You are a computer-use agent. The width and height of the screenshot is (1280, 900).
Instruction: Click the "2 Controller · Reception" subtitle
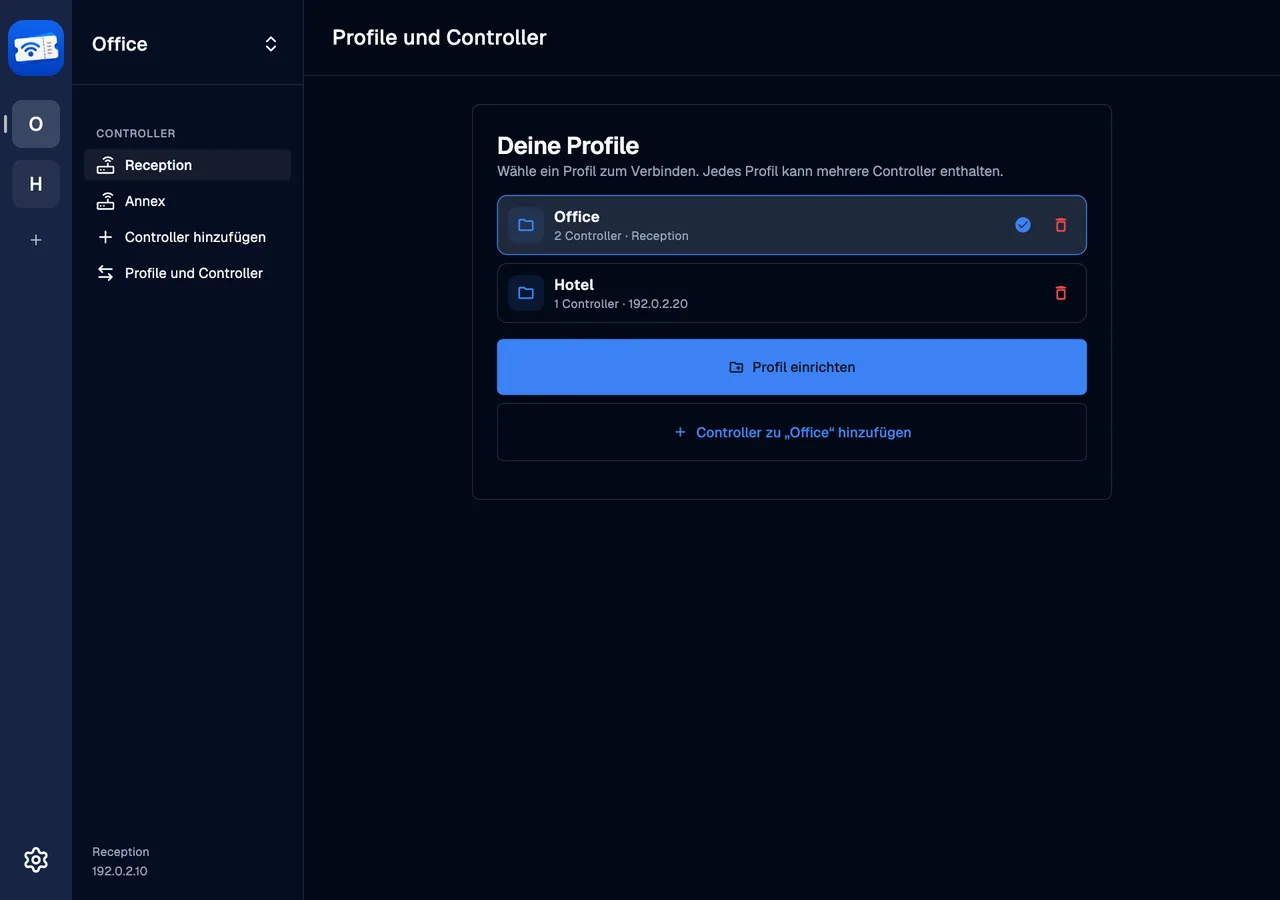click(x=621, y=236)
